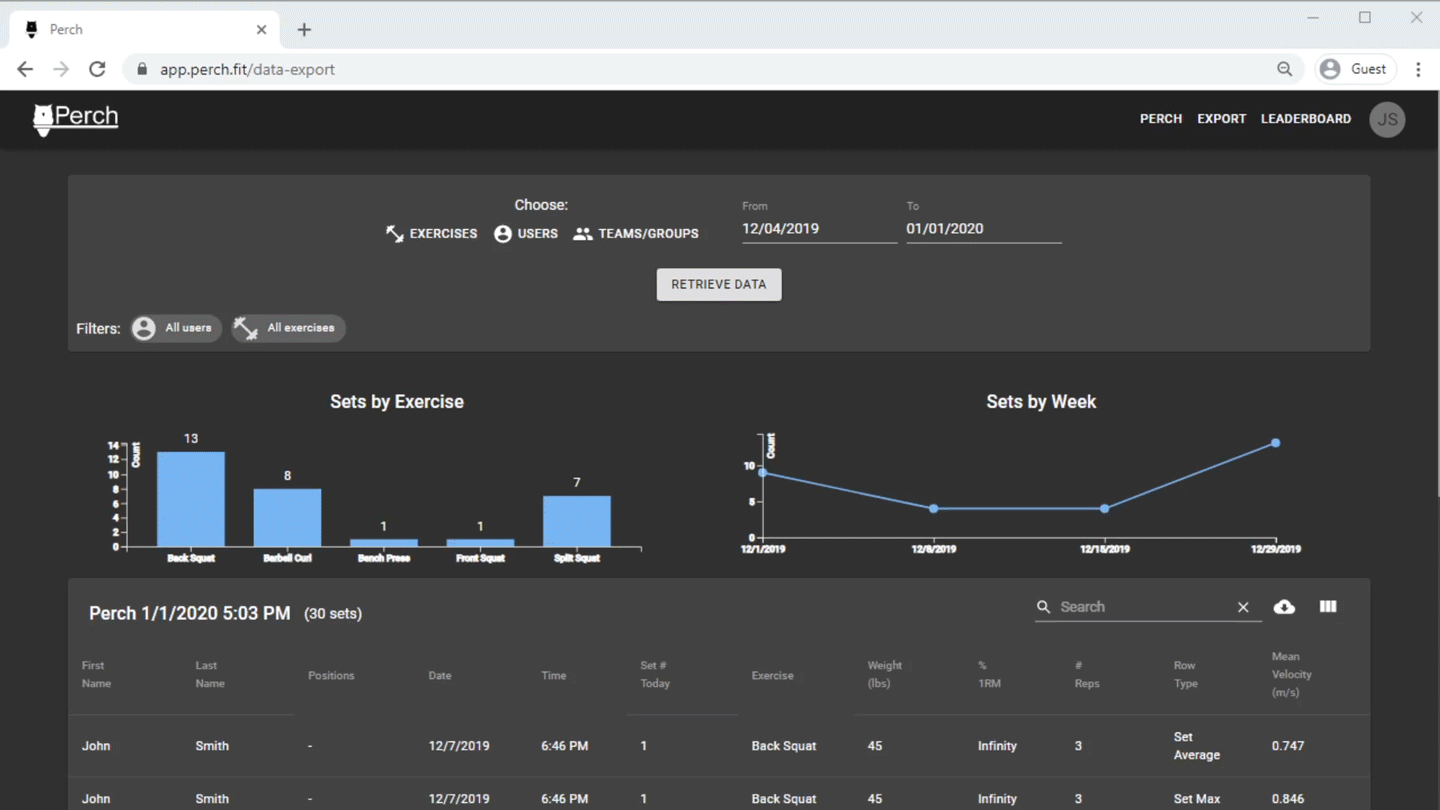Click the 0.846 velocity cell

pyautogui.click(x=1288, y=799)
